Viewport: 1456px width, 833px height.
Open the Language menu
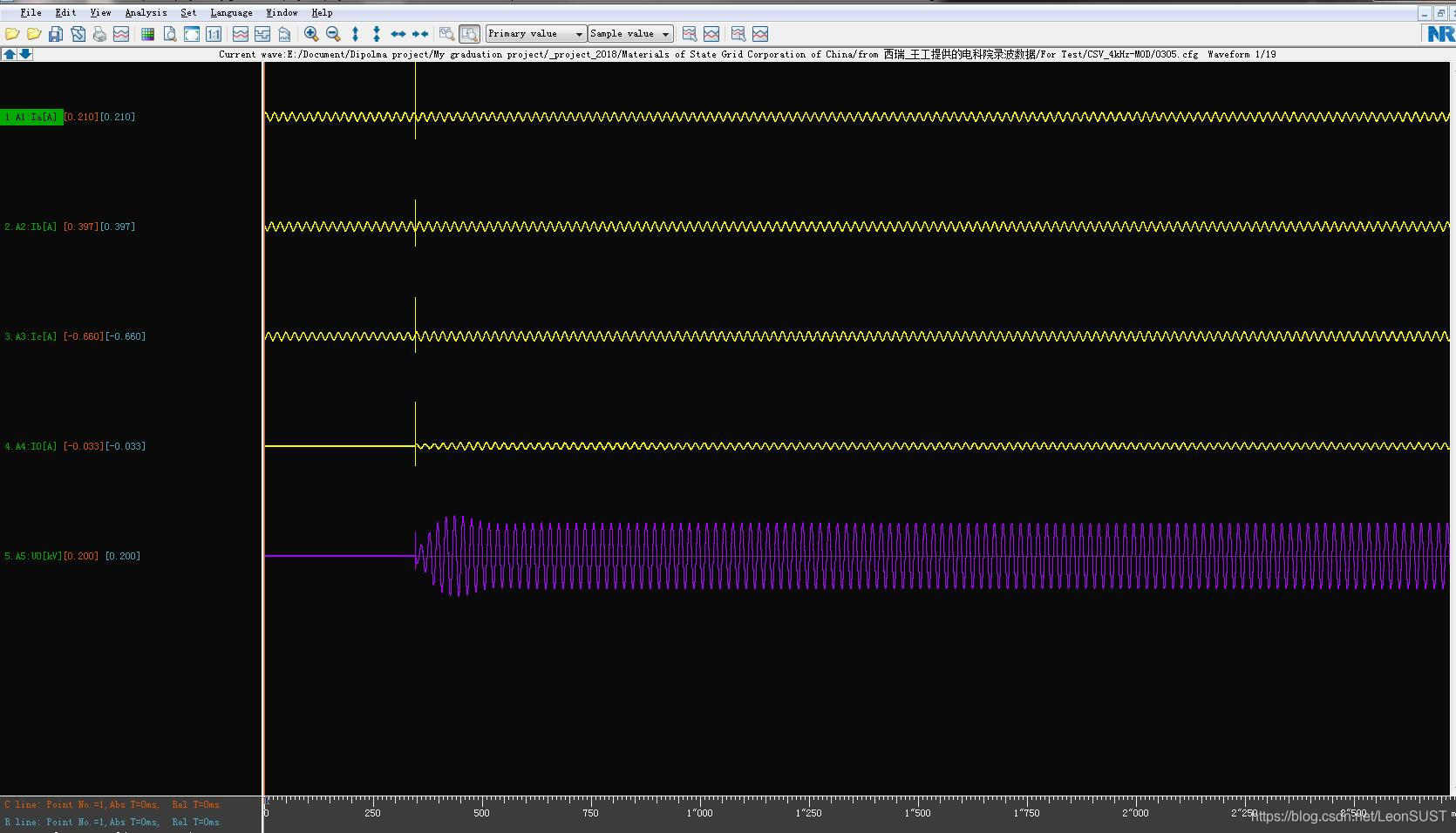point(231,12)
